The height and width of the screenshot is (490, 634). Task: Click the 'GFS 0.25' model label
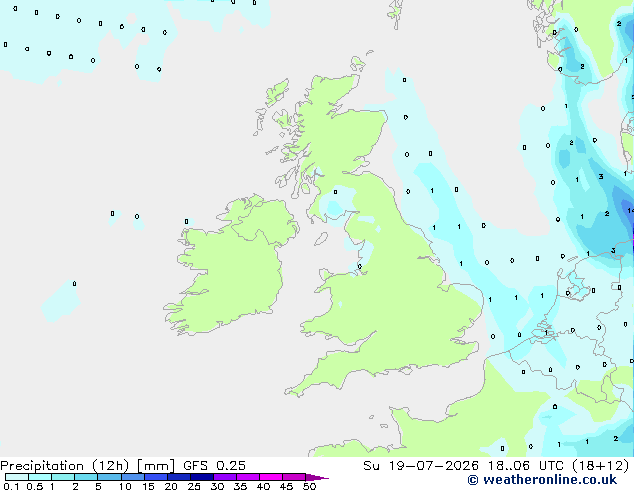(x=214, y=466)
